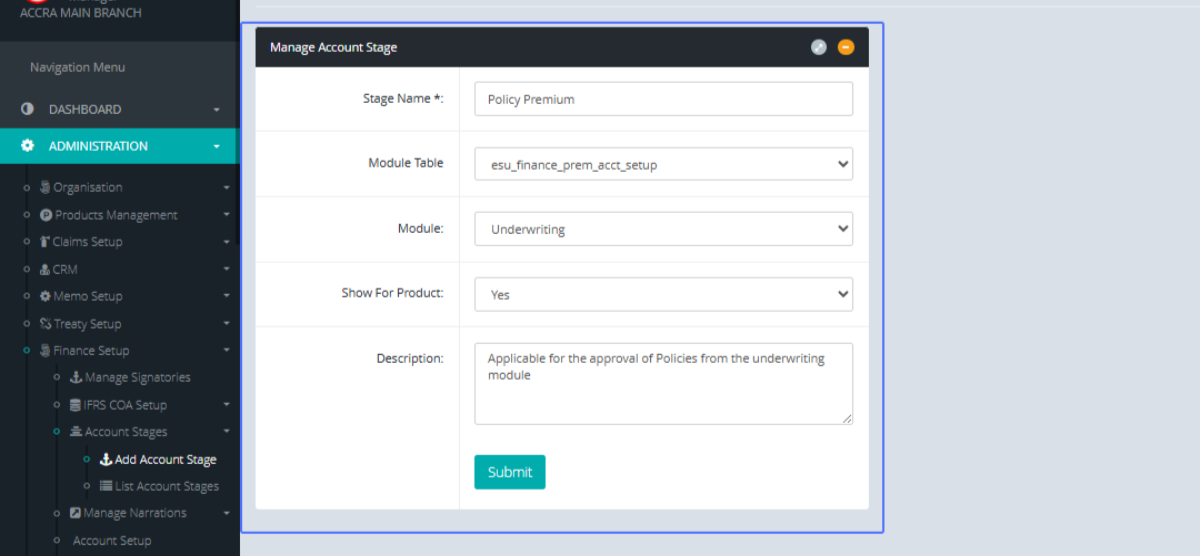Click the anchor icon for Manage Signatories
Image resolution: width=1200 pixels, height=556 pixels.
(76, 378)
